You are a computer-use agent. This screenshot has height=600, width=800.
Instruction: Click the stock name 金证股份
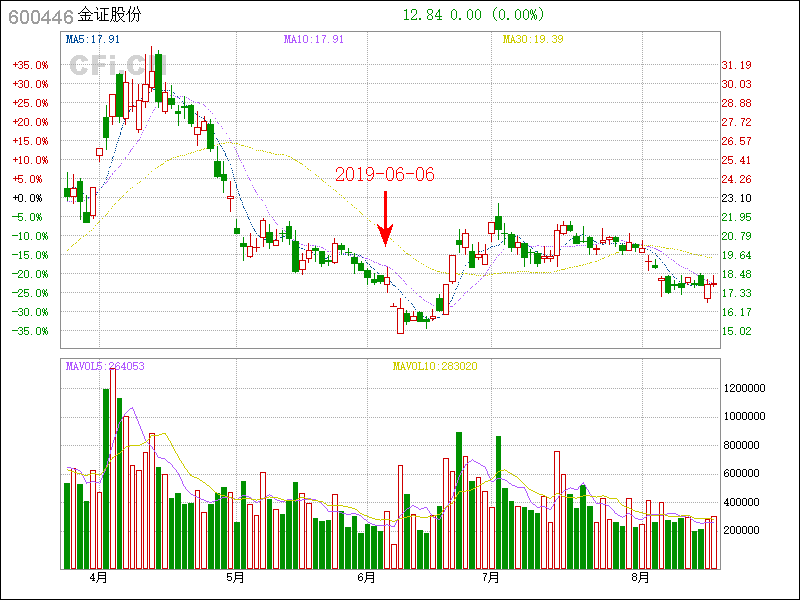point(110,15)
